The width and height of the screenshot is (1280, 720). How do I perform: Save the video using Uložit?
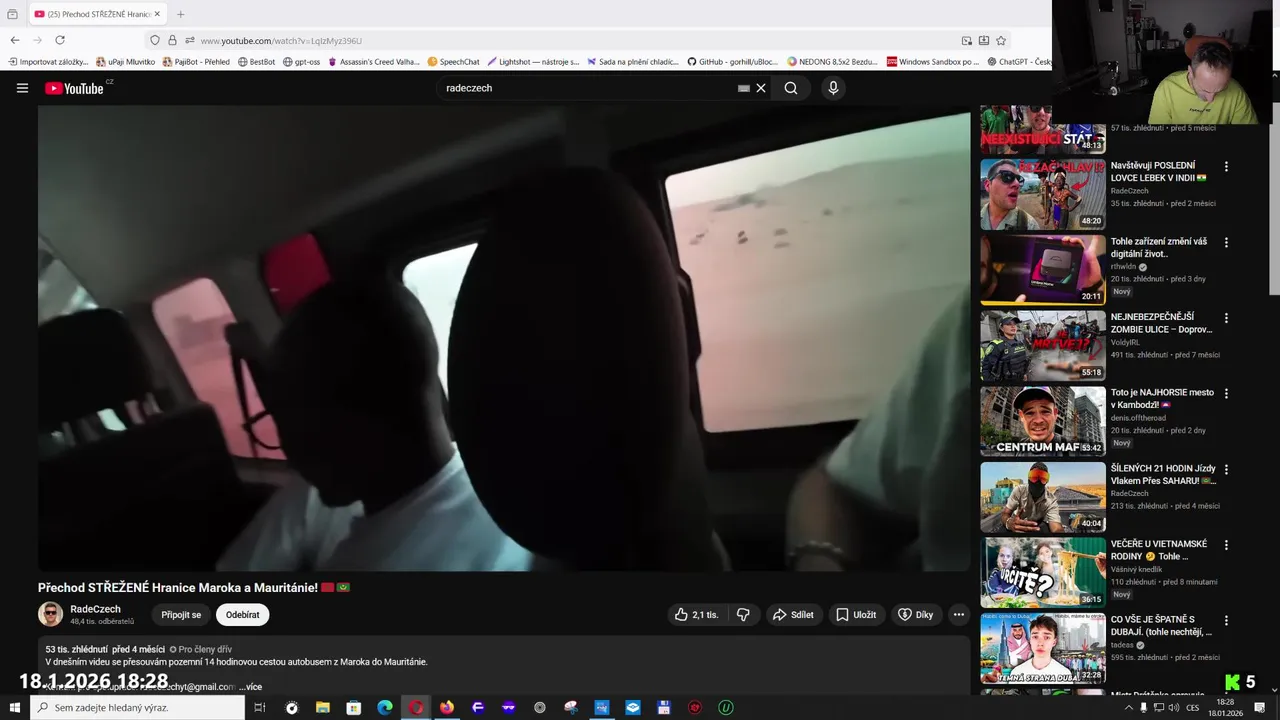(x=856, y=615)
